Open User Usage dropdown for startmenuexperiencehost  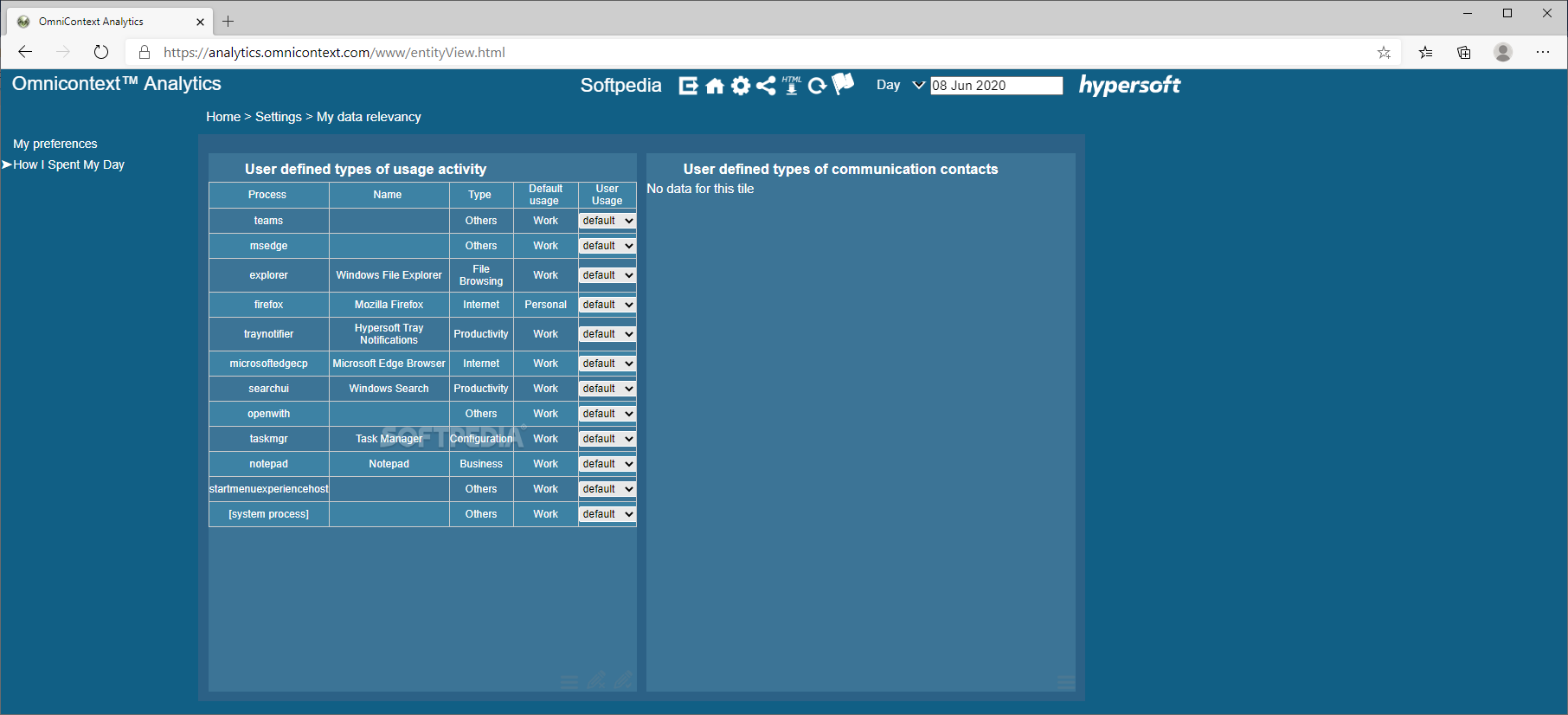pos(607,489)
